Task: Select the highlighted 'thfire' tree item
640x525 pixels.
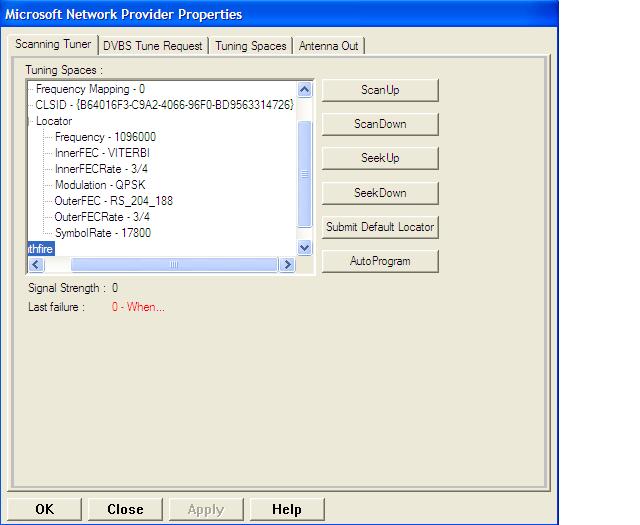Action: click(41, 249)
